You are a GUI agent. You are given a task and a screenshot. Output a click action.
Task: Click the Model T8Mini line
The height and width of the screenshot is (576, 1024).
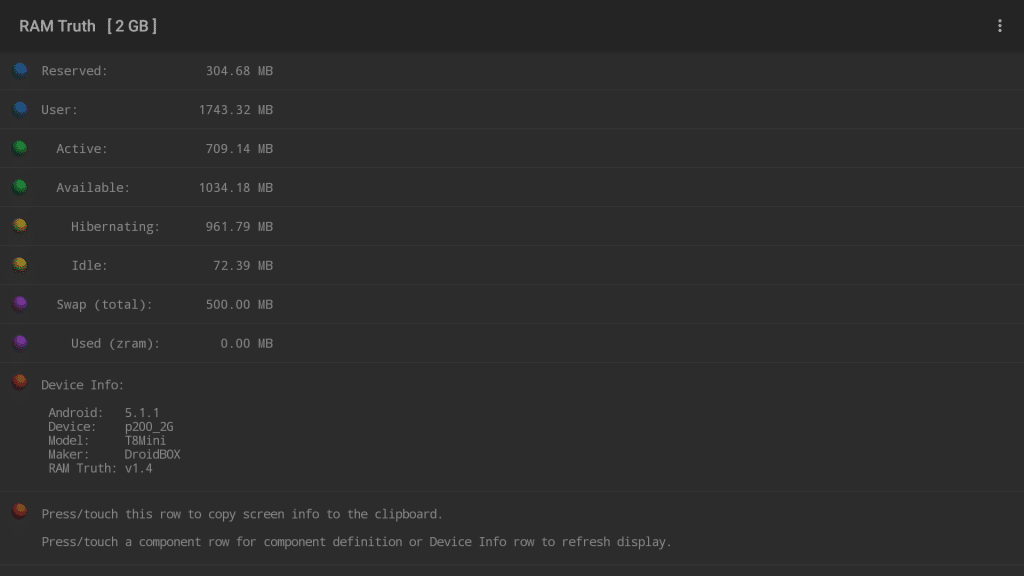[x=107, y=441]
